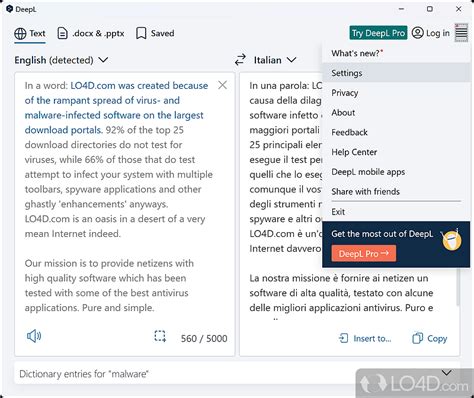Switch to the .docx & .pptx tab

[x=91, y=33]
